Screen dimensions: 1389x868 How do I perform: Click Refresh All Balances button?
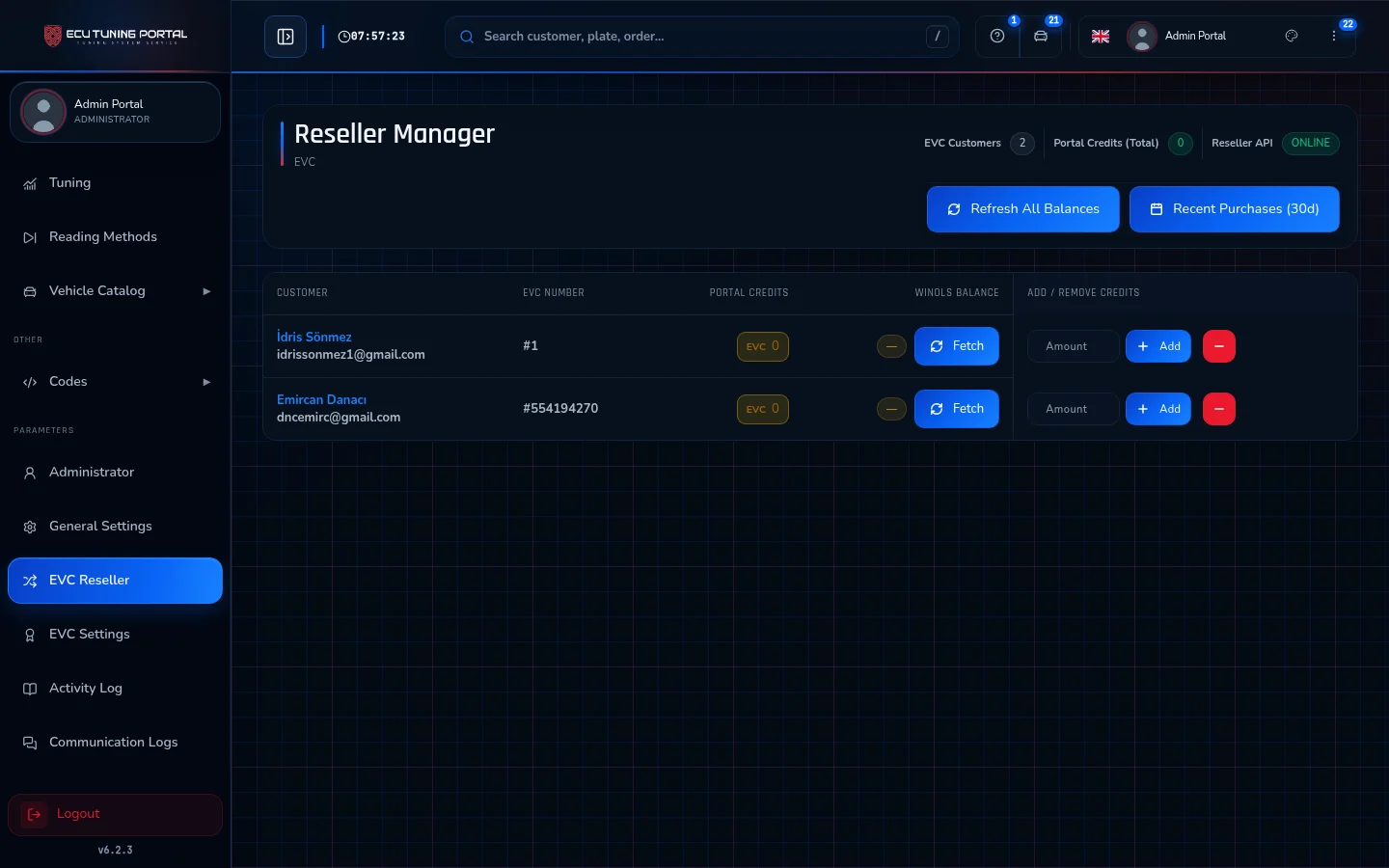click(x=1023, y=209)
